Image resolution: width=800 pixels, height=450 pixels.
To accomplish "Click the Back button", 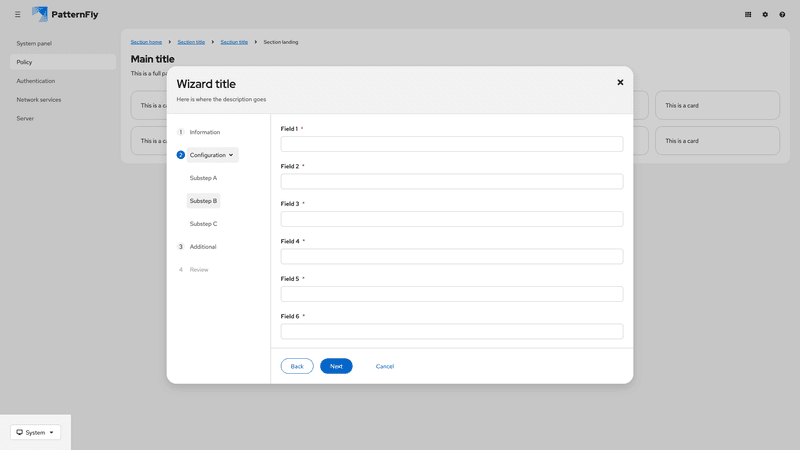I will point(297,366).
